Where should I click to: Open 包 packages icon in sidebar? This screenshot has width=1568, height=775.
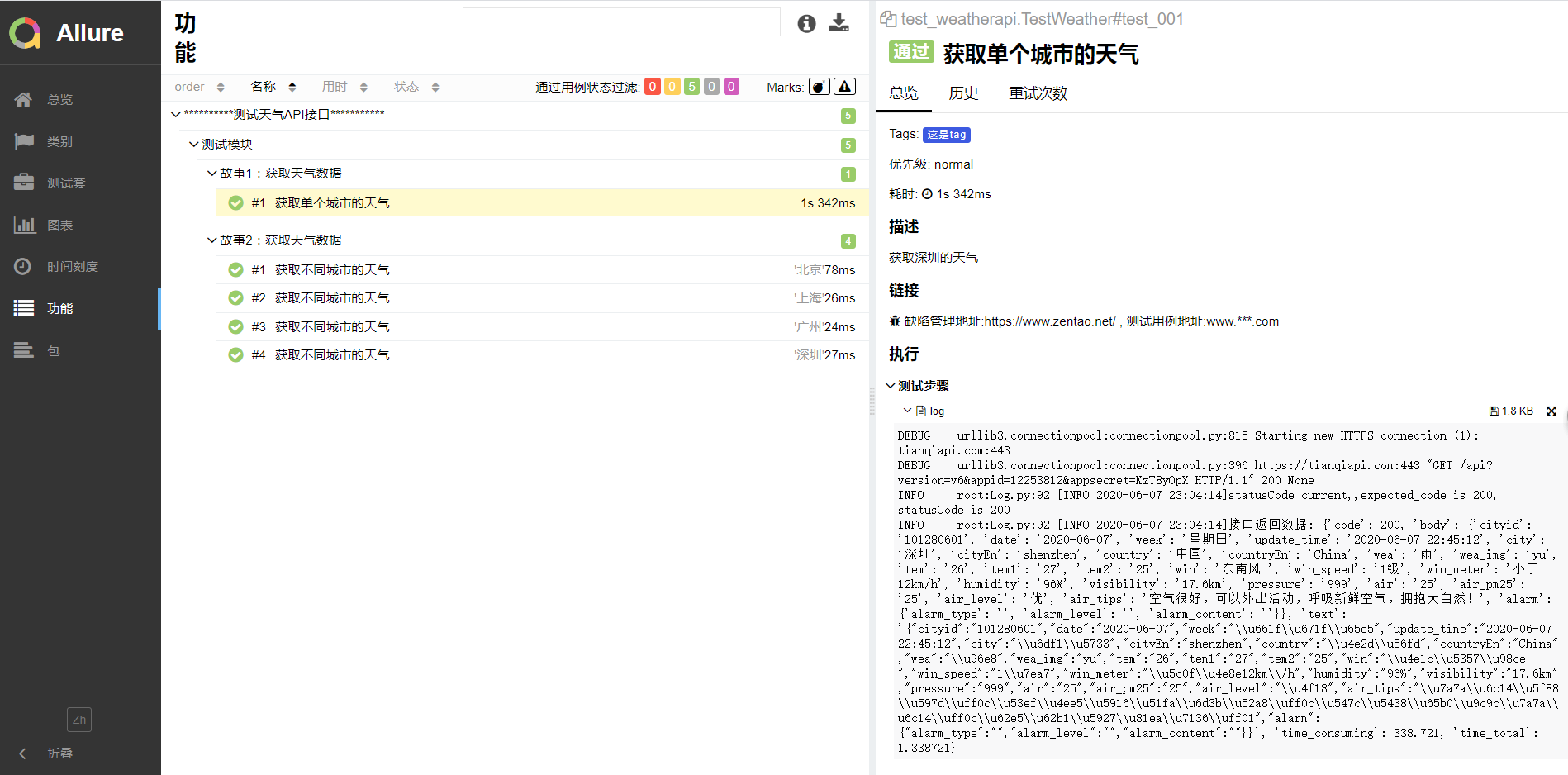pos(24,350)
